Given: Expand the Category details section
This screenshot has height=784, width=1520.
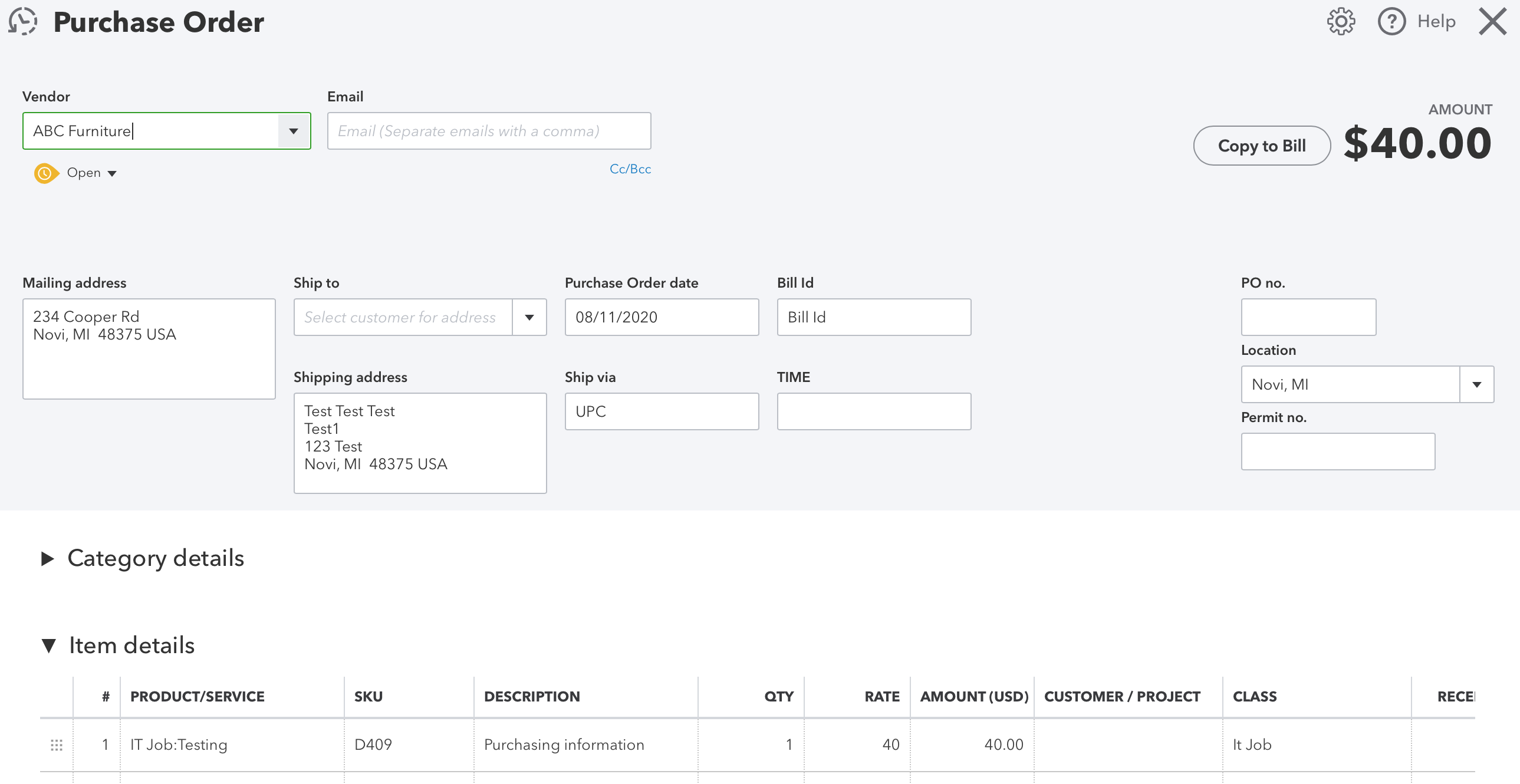Looking at the screenshot, I should [48, 559].
